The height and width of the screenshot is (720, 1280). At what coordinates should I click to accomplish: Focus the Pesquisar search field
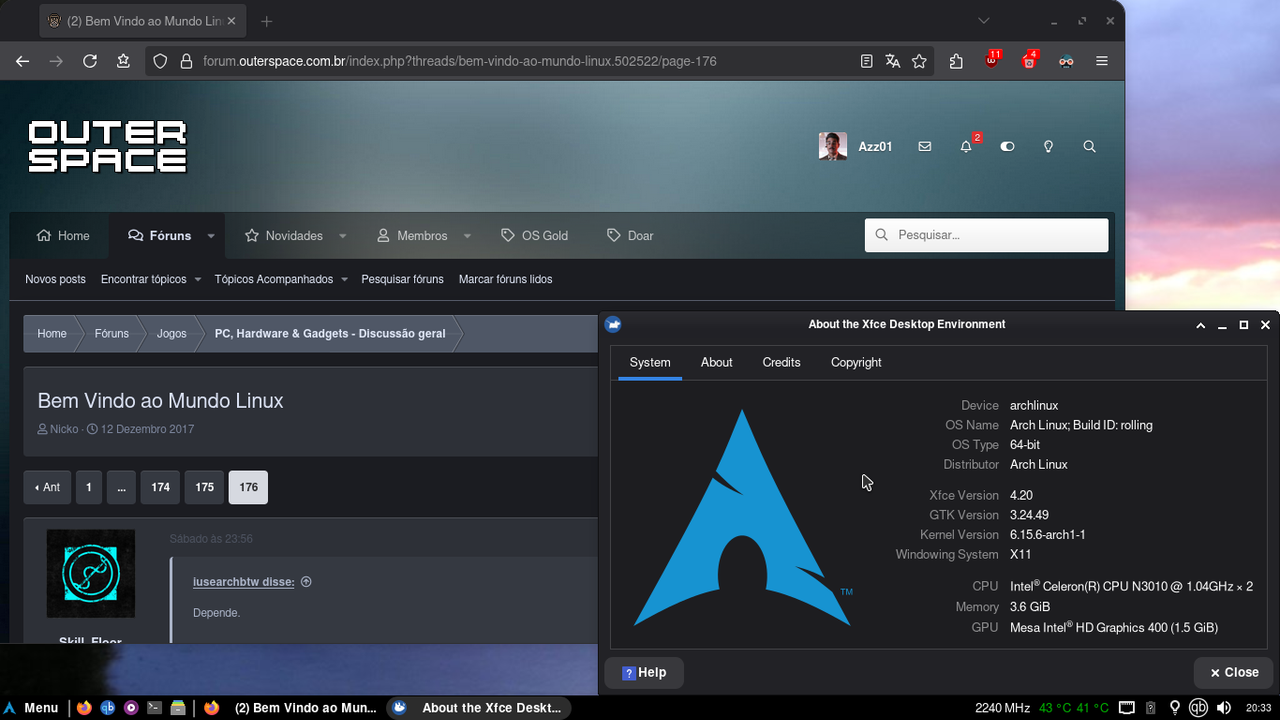point(986,235)
